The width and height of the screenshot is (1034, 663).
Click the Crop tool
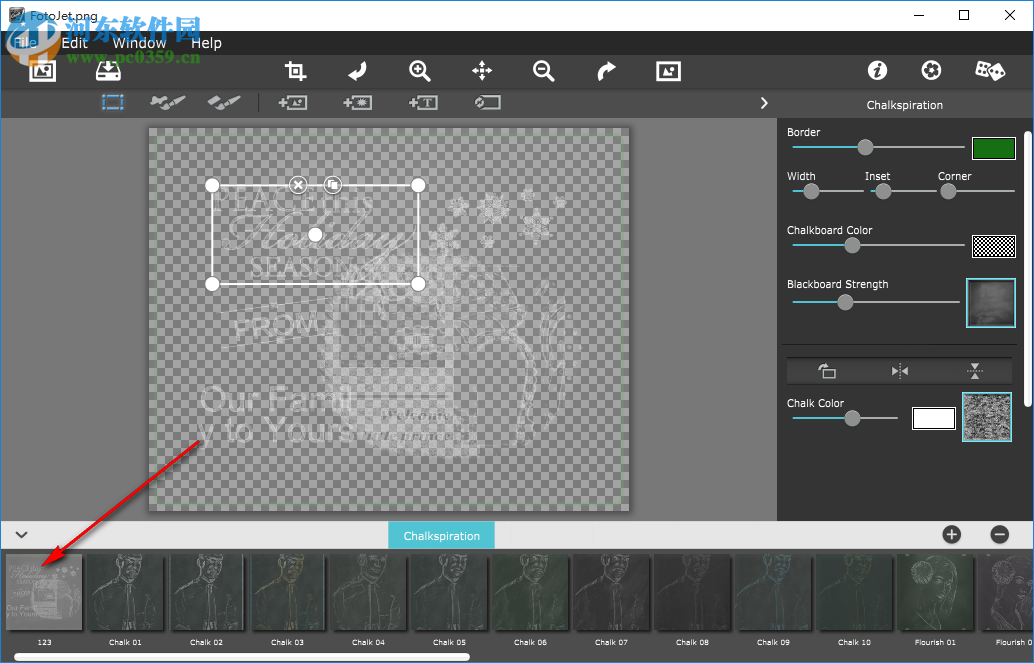[x=295, y=71]
